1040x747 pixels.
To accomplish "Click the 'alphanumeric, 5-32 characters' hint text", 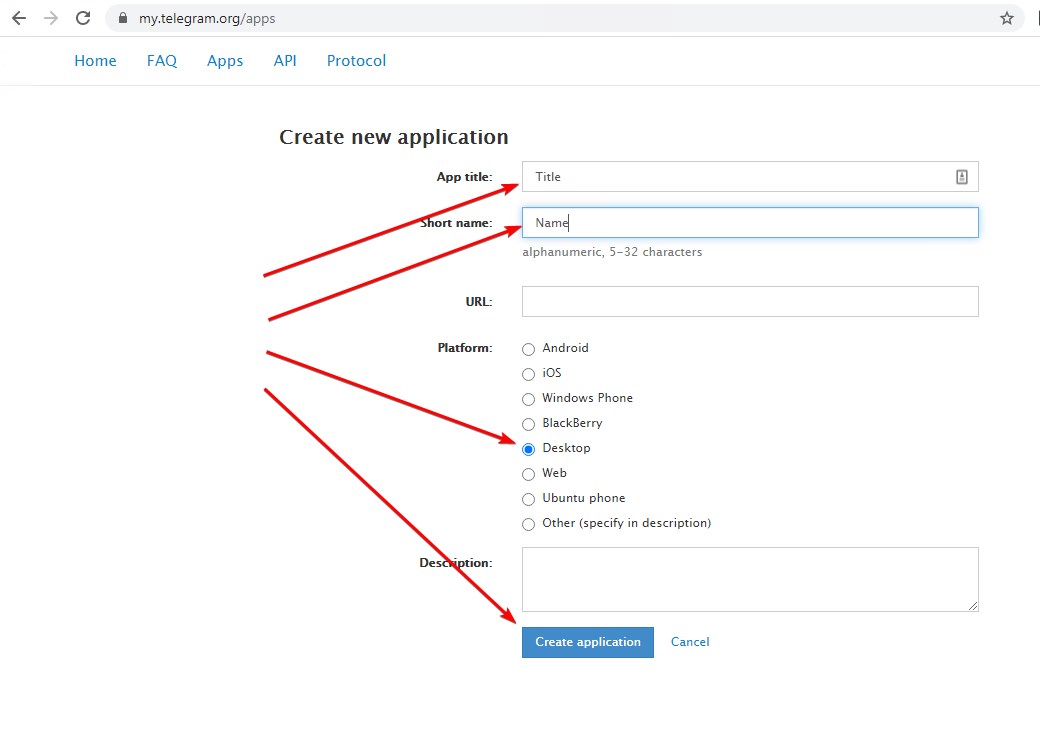I will point(612,252).
